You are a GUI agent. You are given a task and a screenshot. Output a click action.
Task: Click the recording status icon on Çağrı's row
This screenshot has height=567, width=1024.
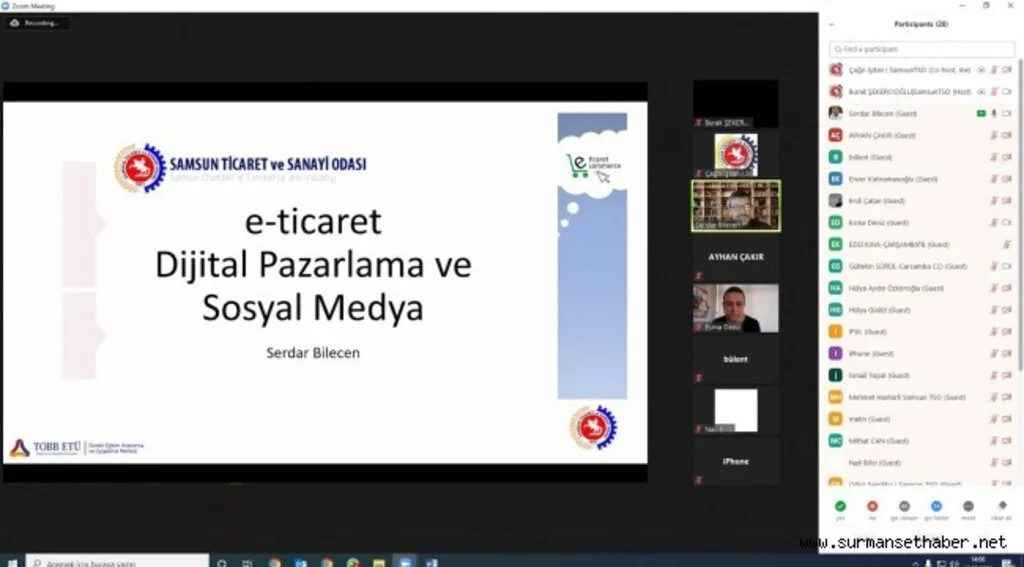pyautogui.click(x=981, y=70)
